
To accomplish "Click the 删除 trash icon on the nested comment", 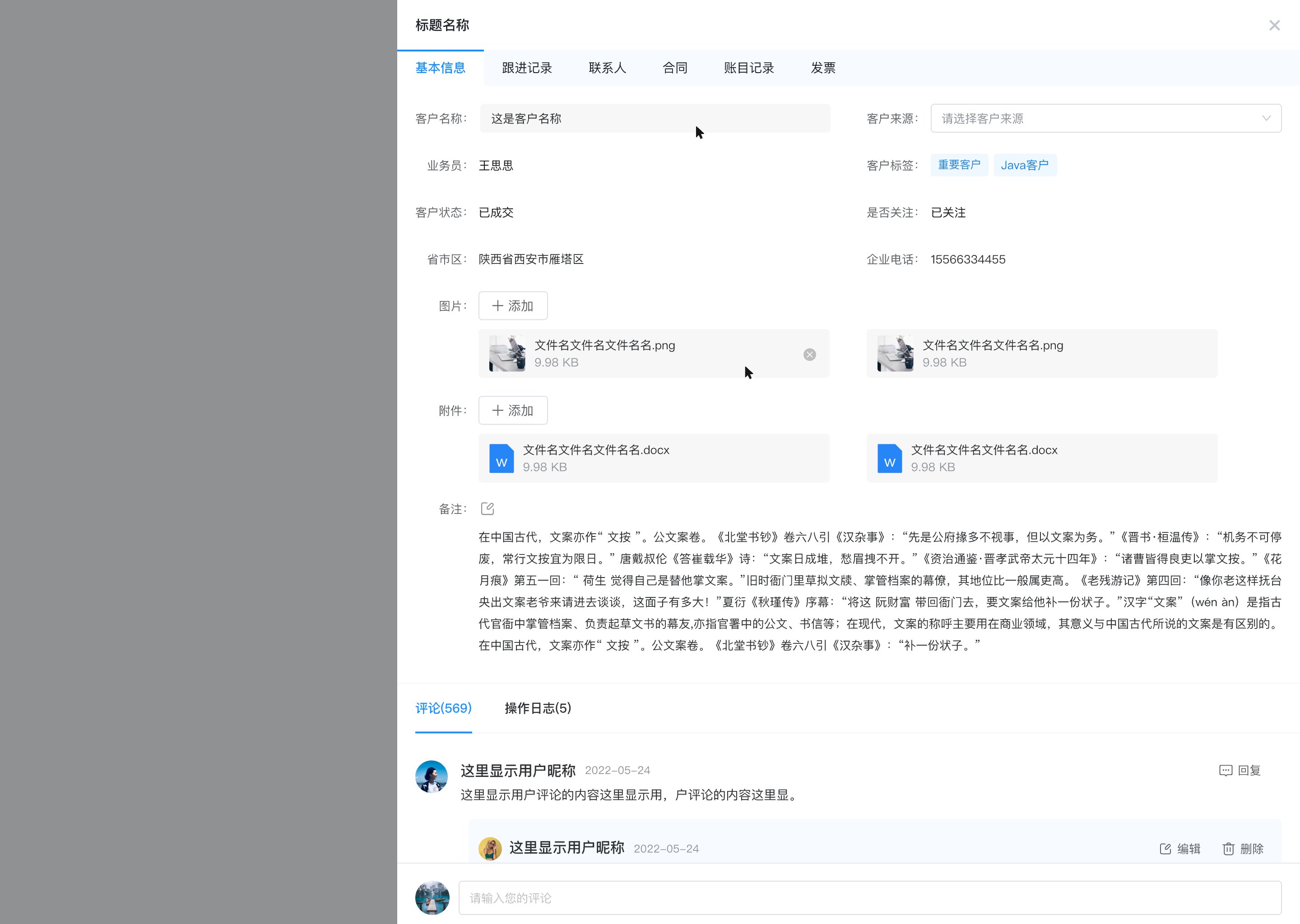I will (x=1228, y=849).
